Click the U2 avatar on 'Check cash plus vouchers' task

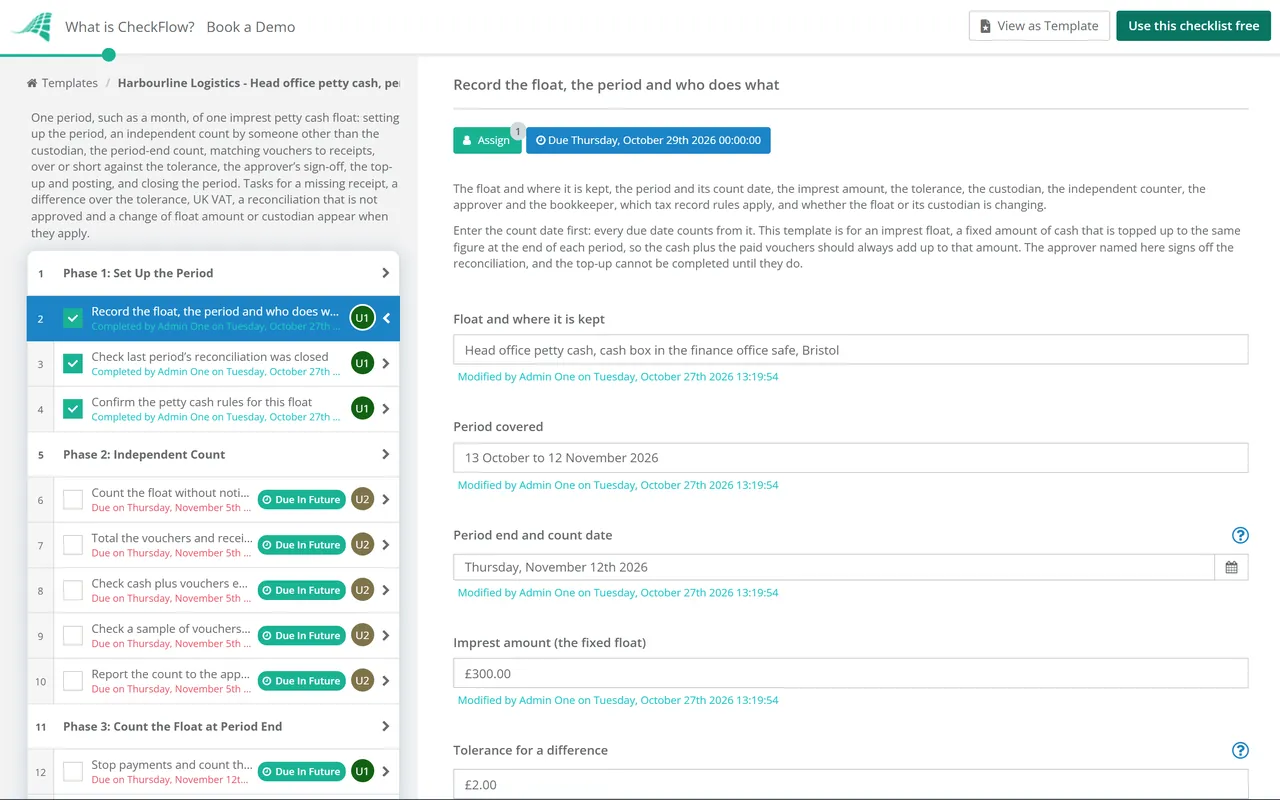click(362, 590)
